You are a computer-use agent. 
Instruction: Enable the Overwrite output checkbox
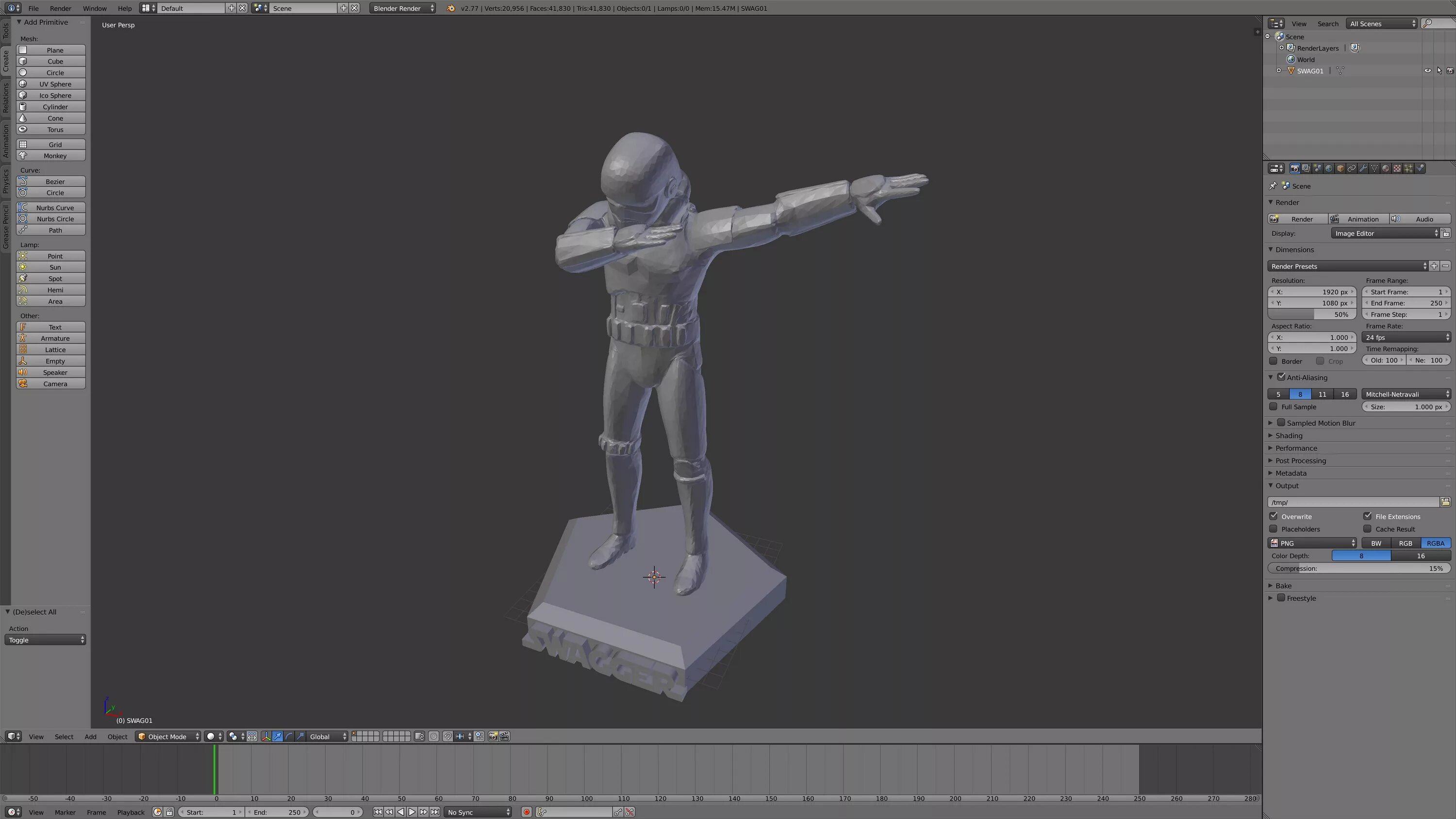coord(1273,516)
